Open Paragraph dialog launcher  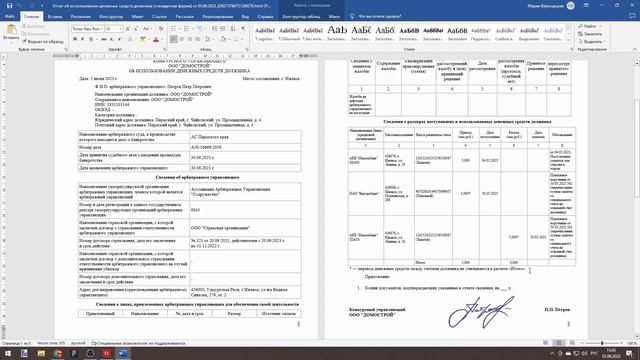(247, 49)
